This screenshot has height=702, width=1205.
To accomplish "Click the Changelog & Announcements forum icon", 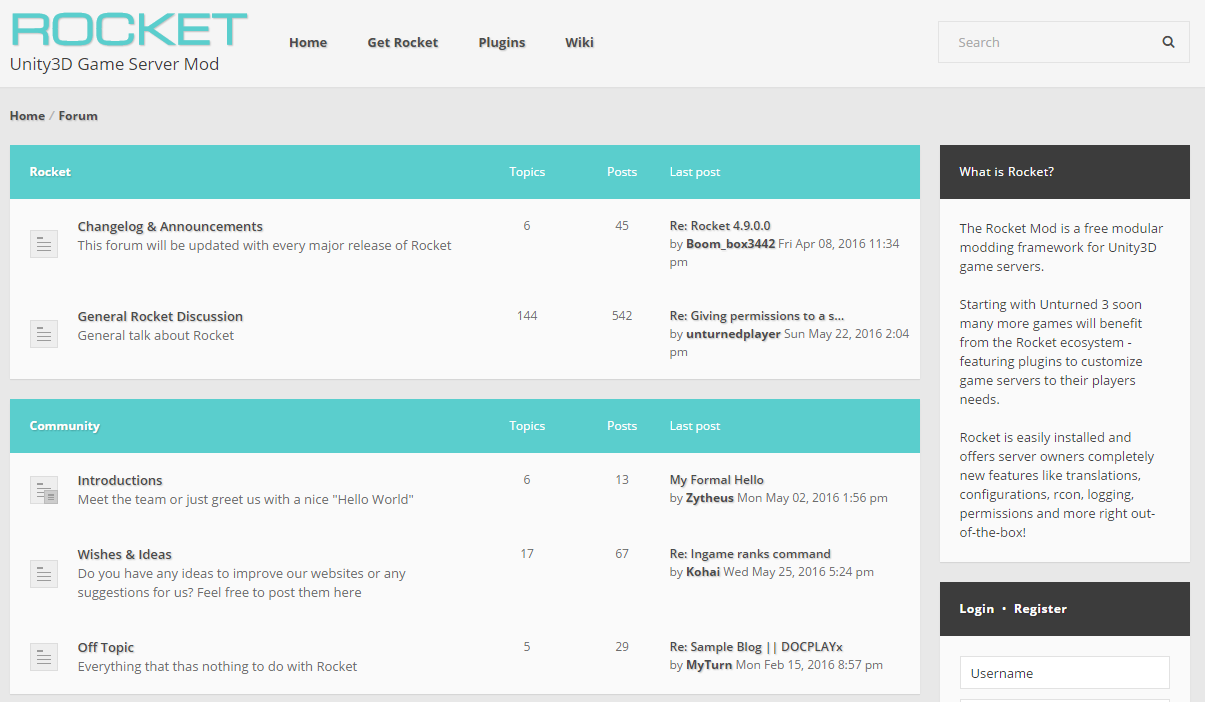I will click(x=44, y=244).
